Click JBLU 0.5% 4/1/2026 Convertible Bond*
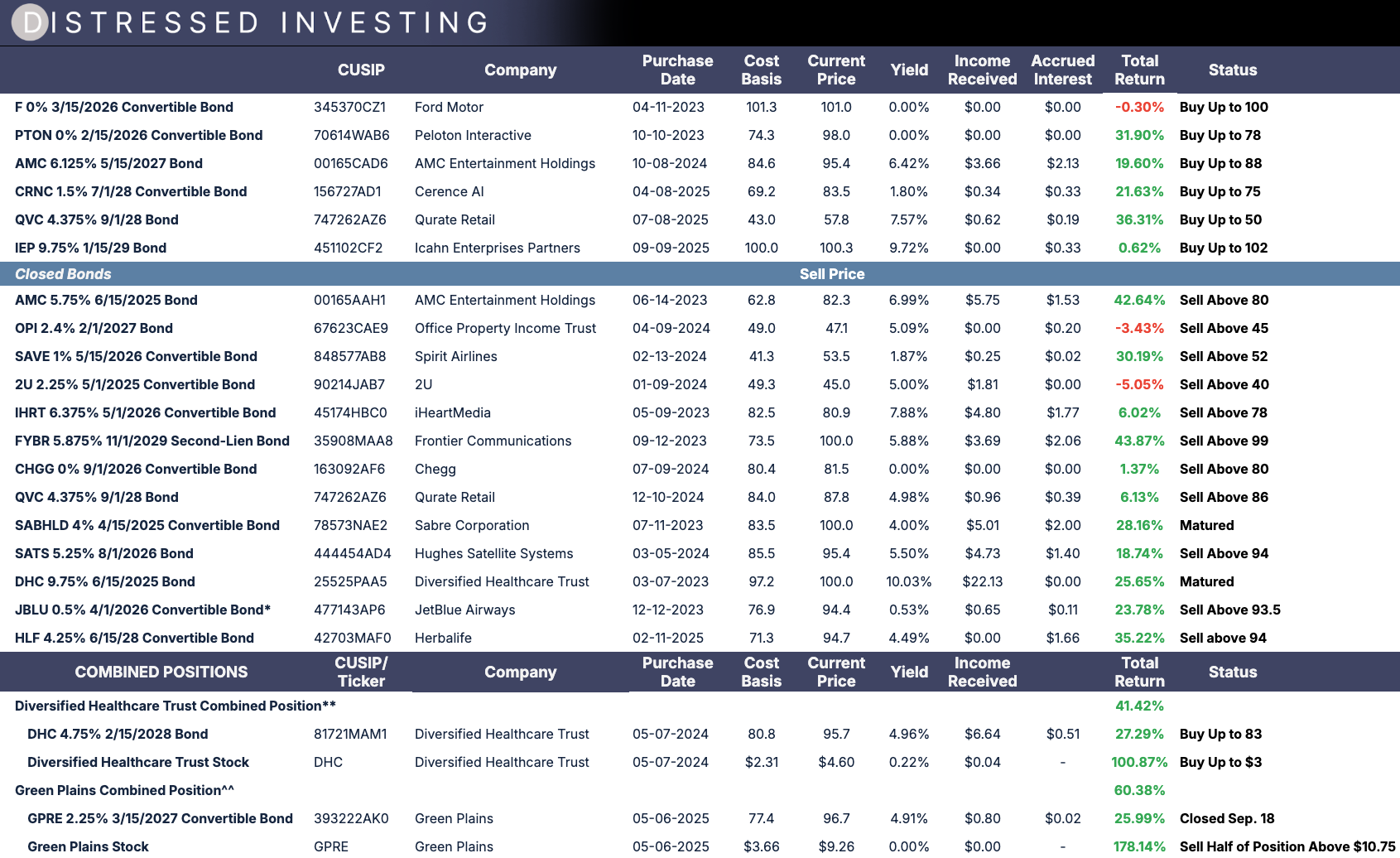This screenshot has height=858, width=1400. pos(143,610)
